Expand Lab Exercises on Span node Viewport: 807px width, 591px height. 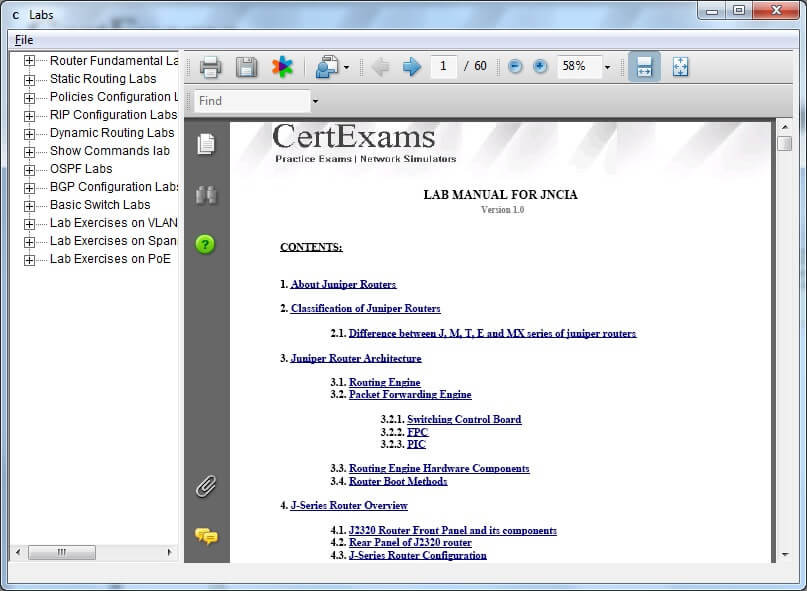(29, 242)
